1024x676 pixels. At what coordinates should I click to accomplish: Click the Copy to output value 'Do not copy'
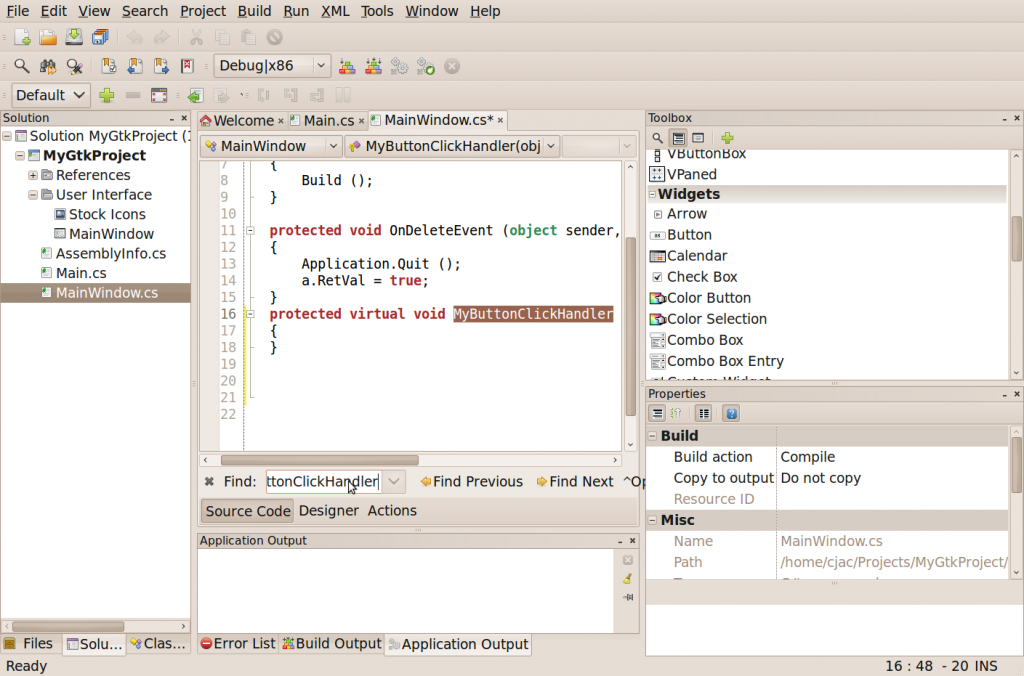pos(820,478)
